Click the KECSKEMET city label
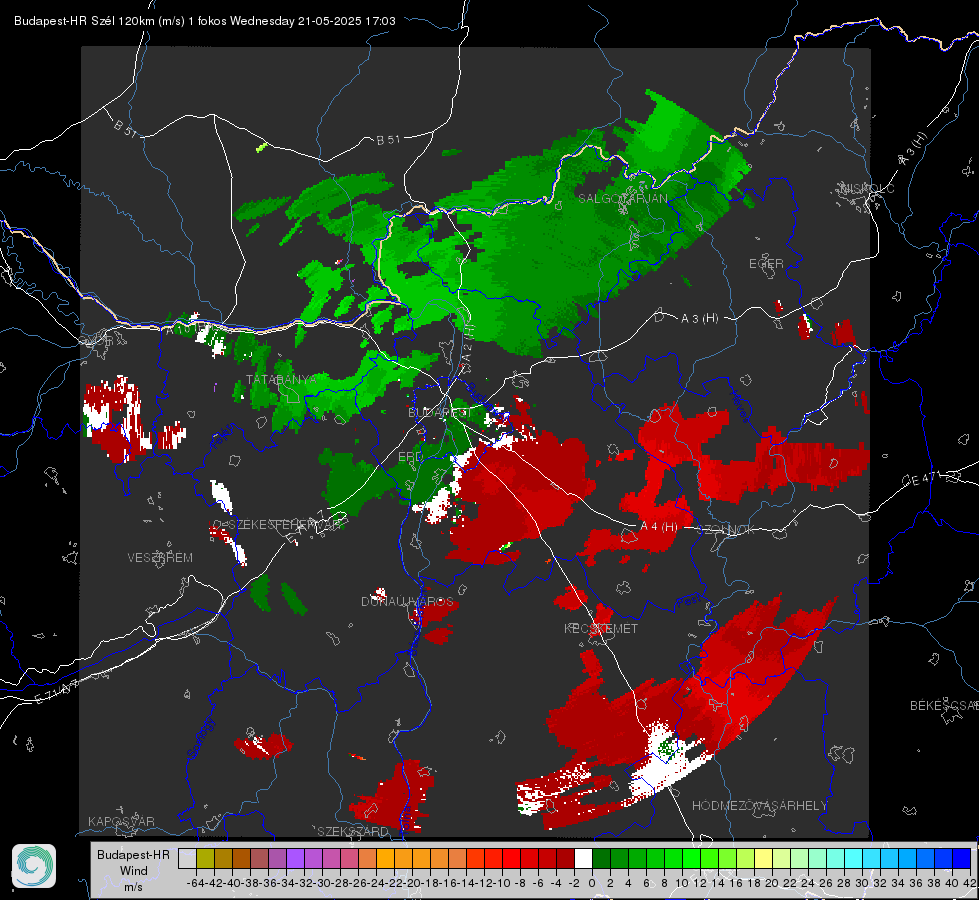Screen dimensions: 979x900 click(601, 628)
